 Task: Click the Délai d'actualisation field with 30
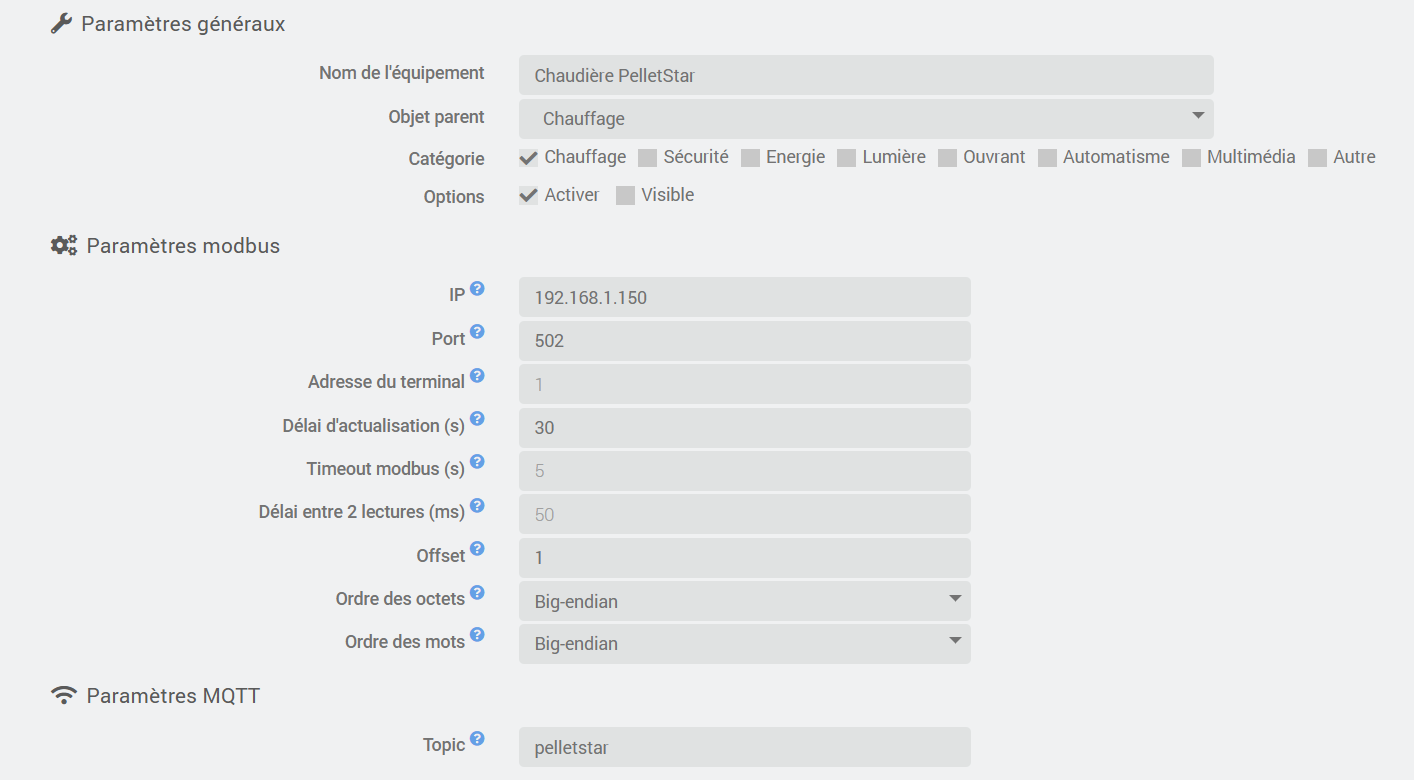point(745,428)
